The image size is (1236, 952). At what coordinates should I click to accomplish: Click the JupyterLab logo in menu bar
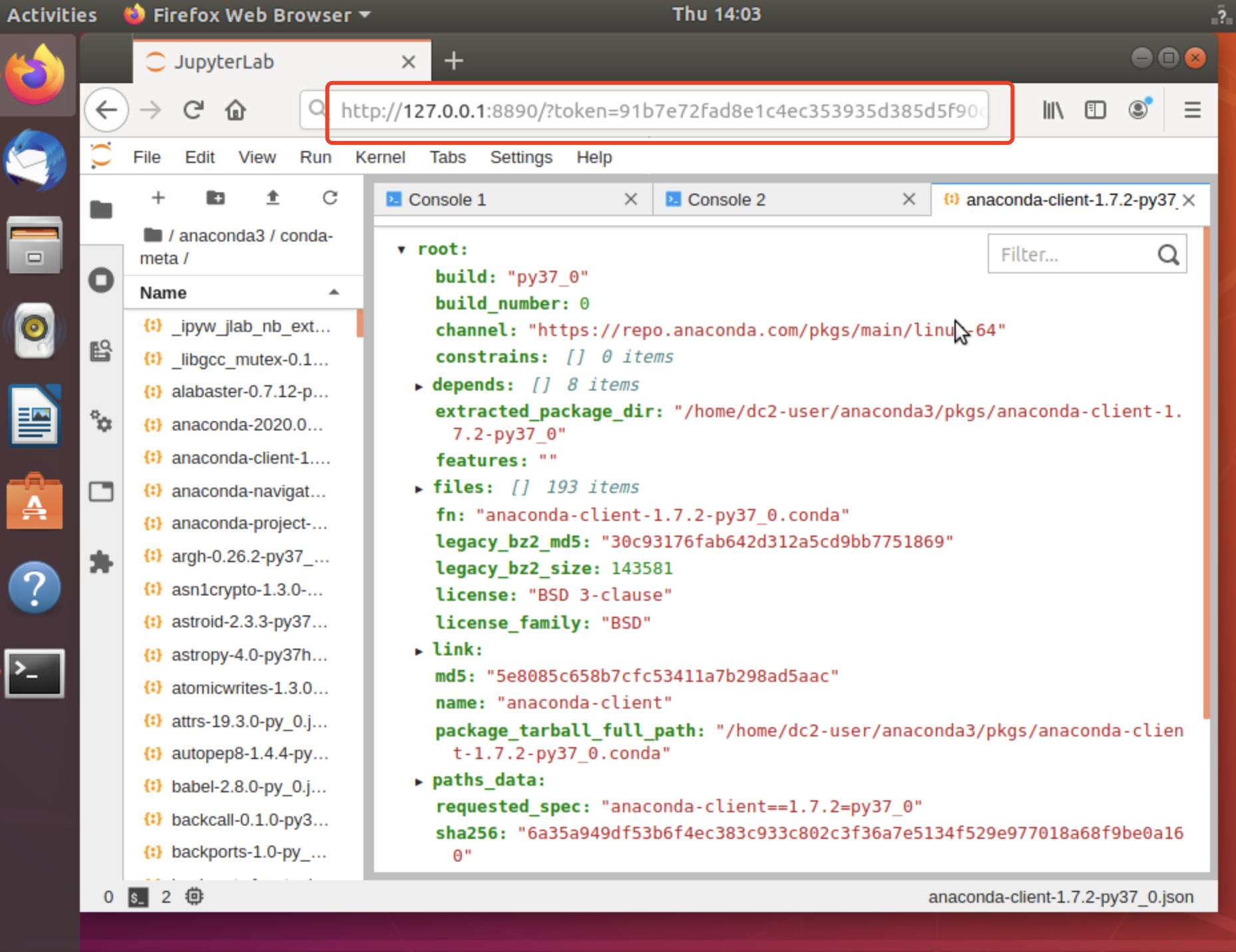pyautogui.click(x=101, y=156)
